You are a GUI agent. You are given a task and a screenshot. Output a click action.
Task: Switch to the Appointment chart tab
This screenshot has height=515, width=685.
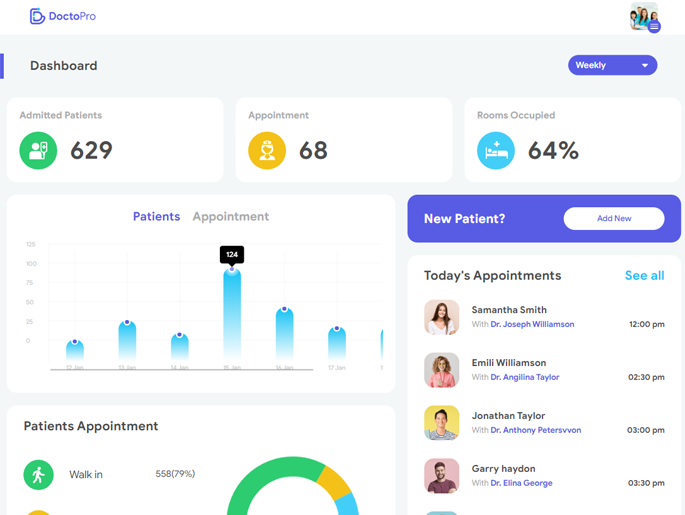tap(231, 217)
